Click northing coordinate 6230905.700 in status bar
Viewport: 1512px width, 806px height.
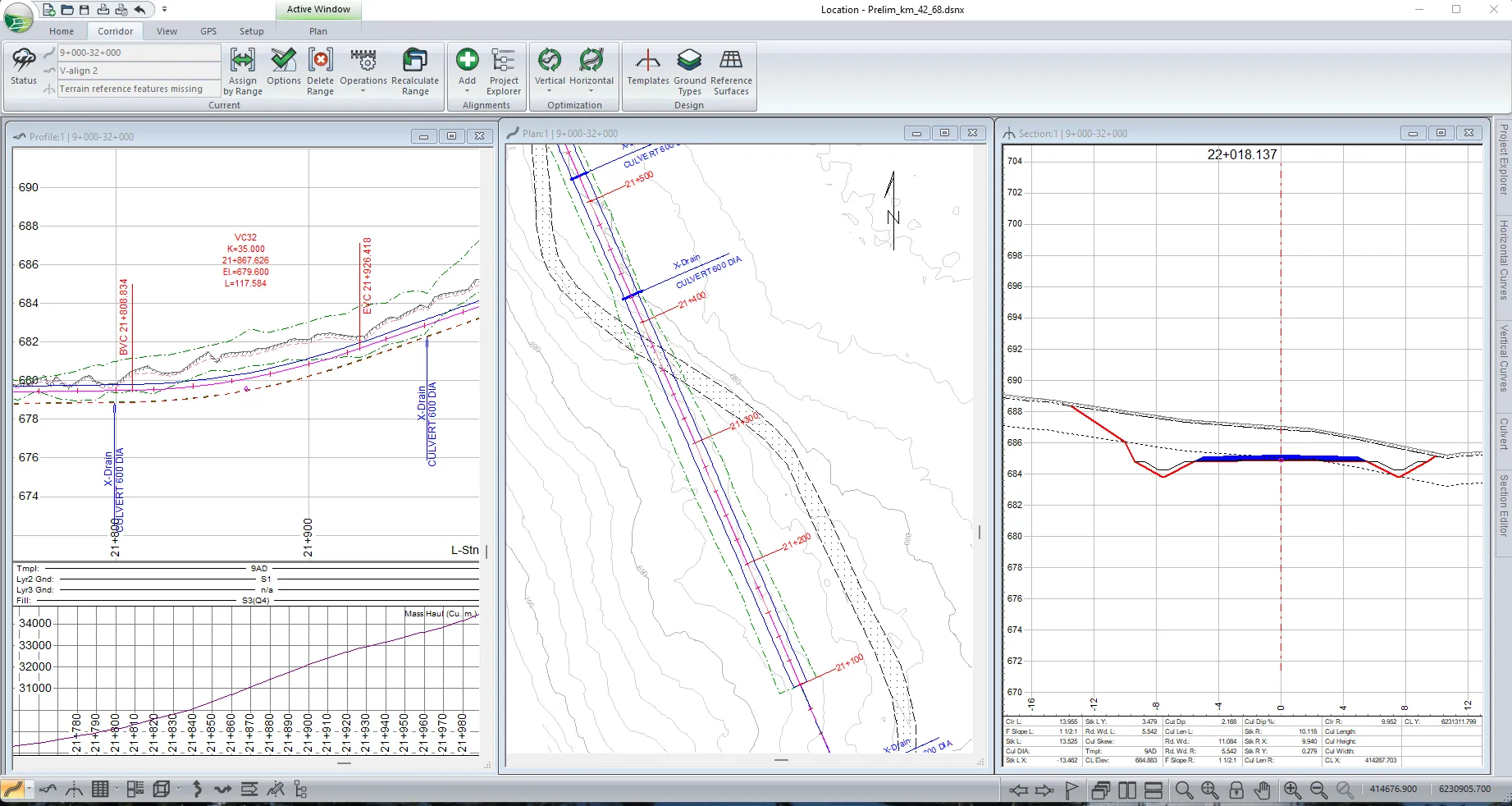[1464, 789]
